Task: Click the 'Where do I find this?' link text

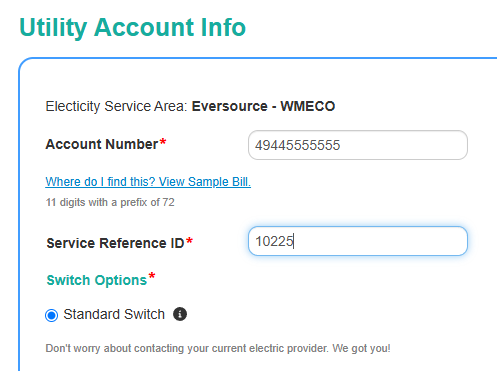Action: click(100, 182)
